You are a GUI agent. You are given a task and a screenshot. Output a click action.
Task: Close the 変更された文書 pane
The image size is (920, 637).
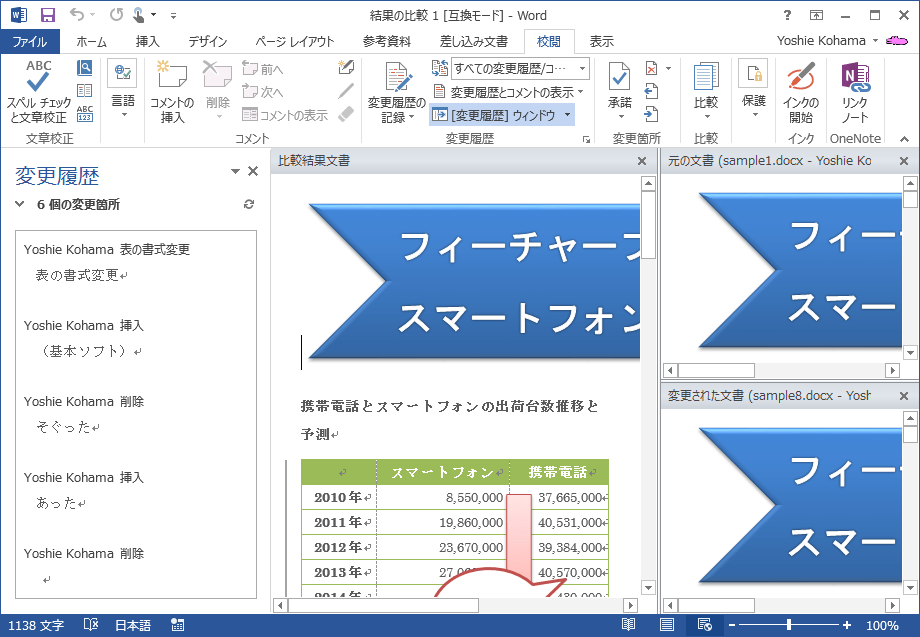(x=904, y=397)
